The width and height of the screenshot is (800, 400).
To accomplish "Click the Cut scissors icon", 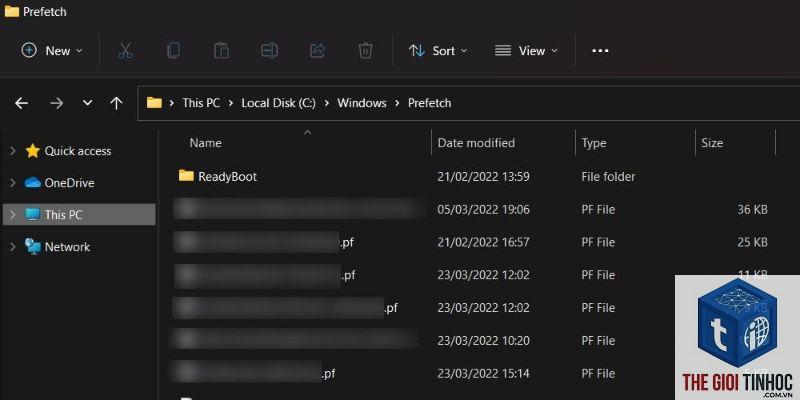I will coord(125,51).
